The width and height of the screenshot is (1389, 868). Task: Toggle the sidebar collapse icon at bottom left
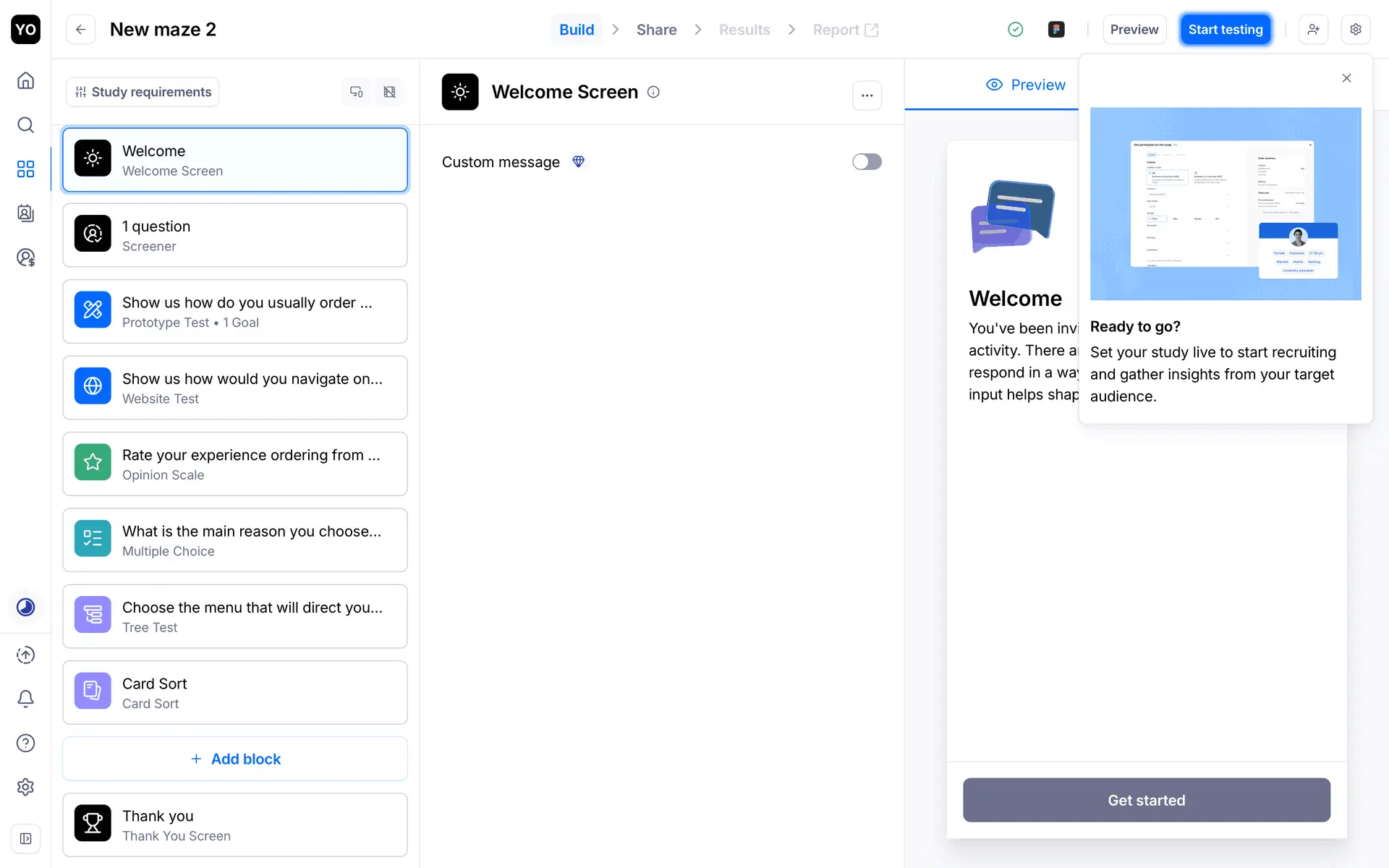coord(25,839)
